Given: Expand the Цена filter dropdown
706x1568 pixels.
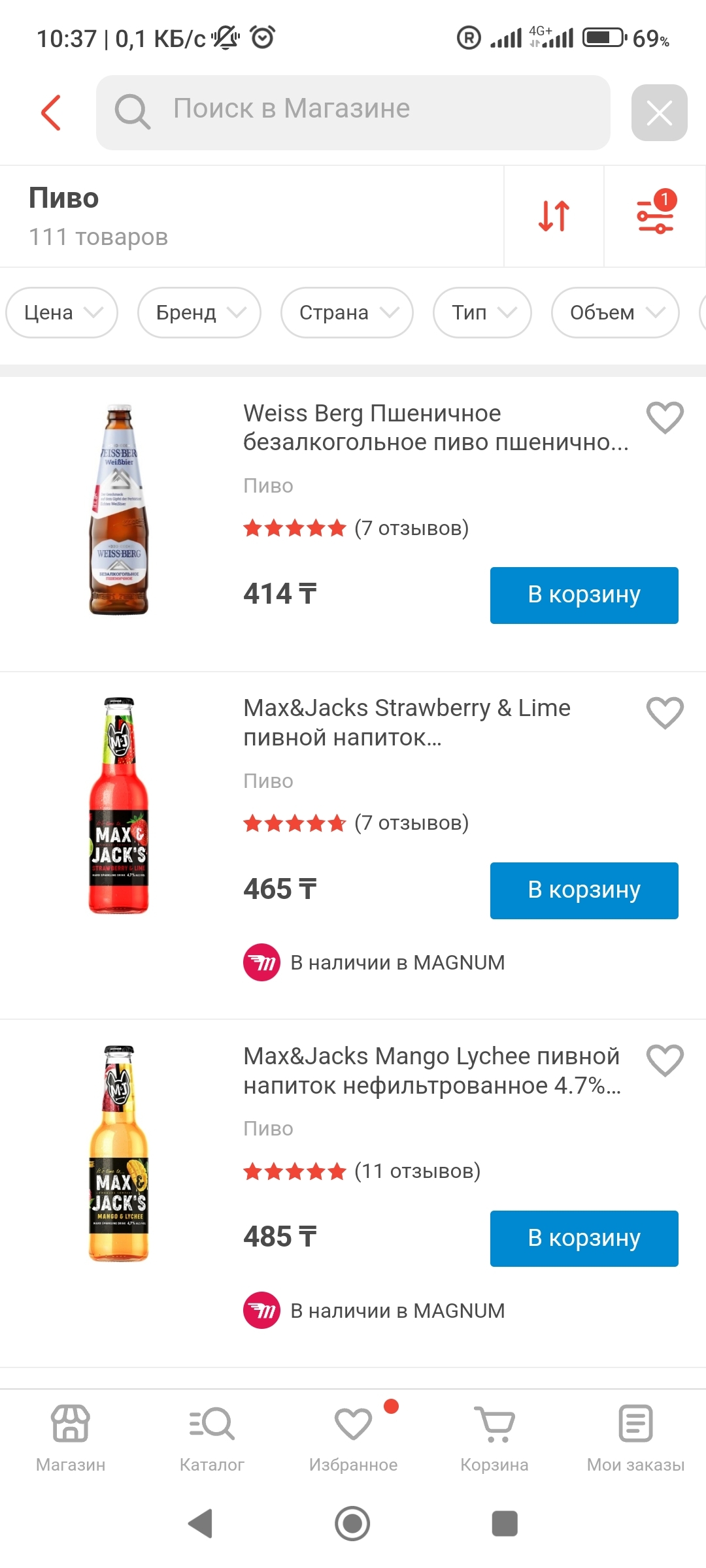Looking at the screenshot, I should tap(62, 312).
